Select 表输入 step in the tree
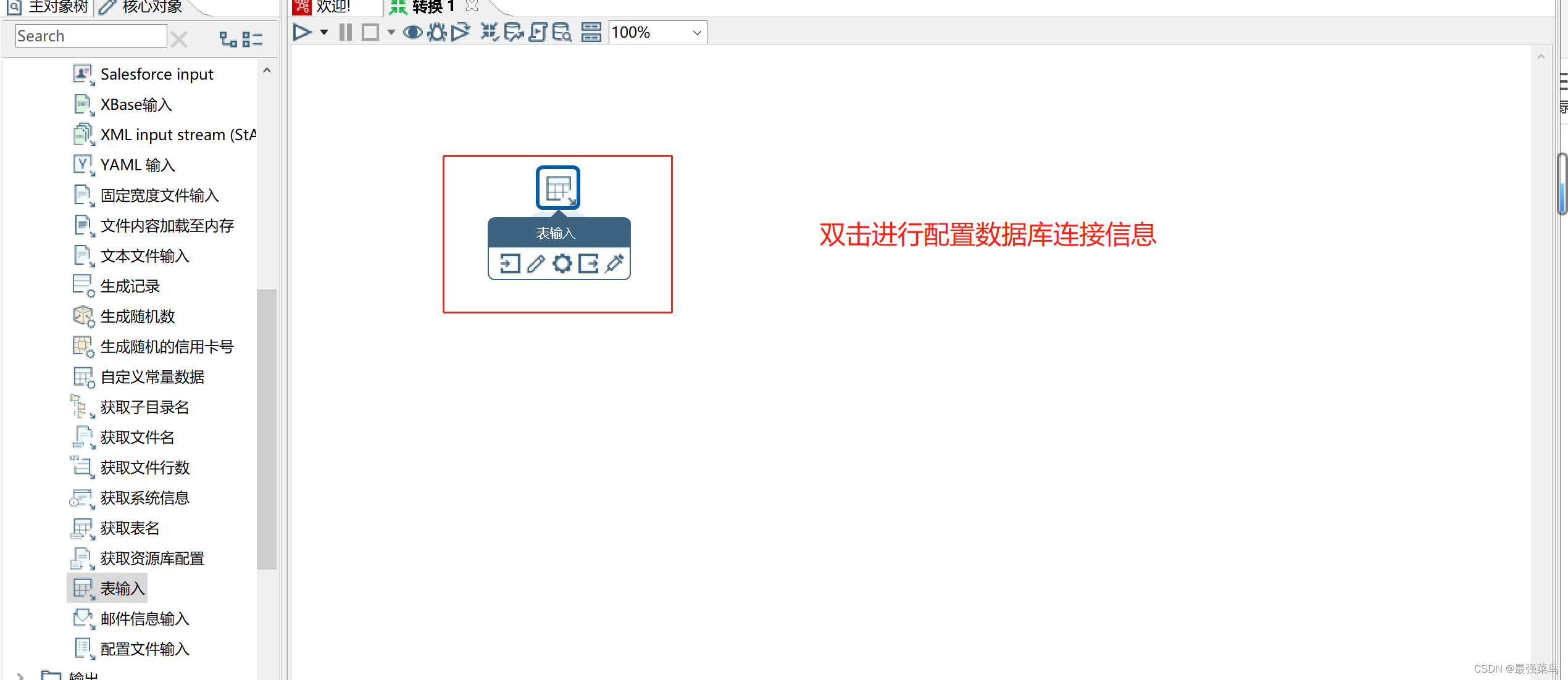1568x680 pixels. (x=122, y=588)
